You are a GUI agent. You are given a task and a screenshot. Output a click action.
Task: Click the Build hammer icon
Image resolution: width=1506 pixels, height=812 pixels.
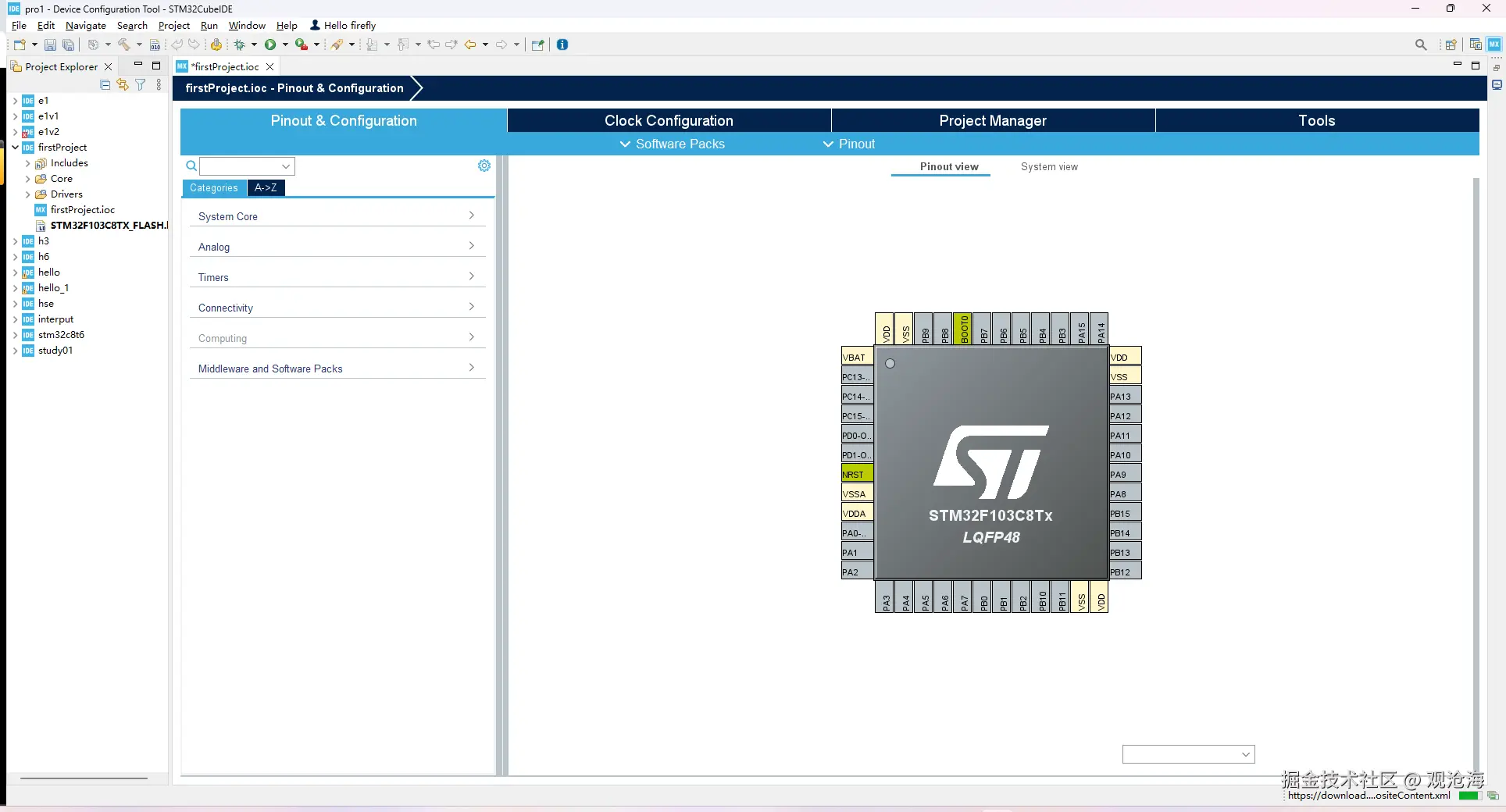point(124,45)
